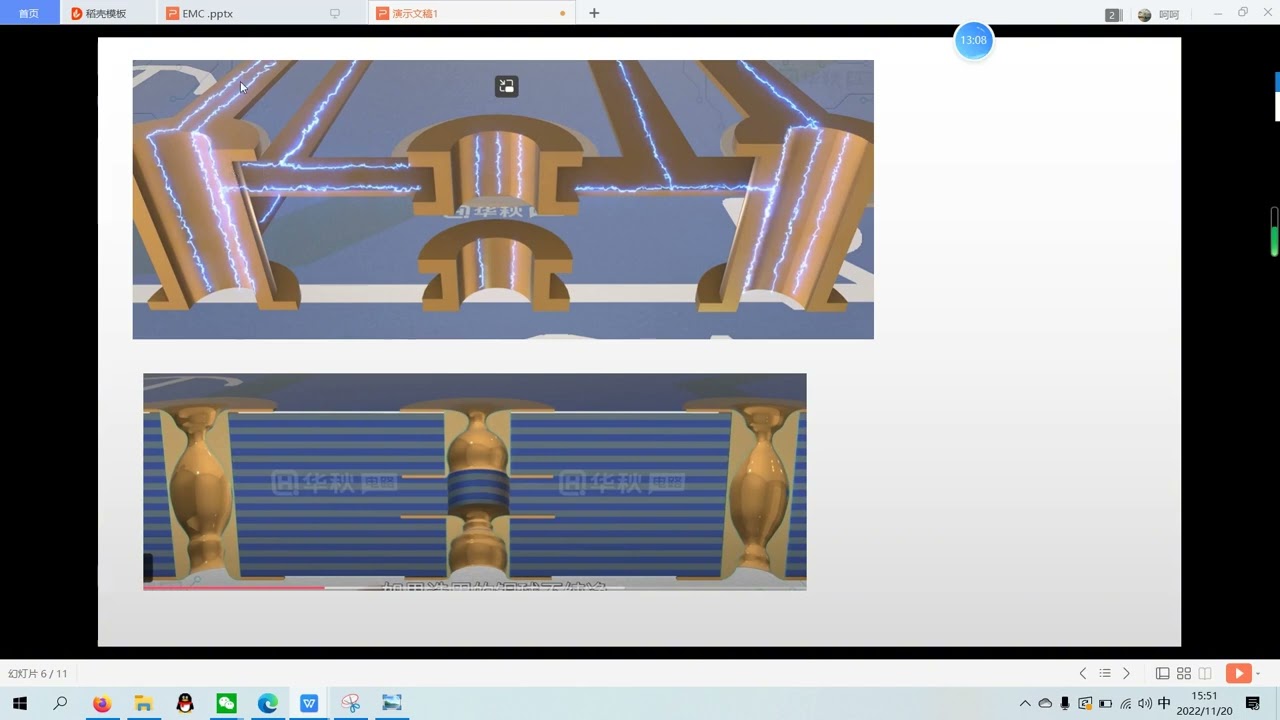
Task: Open the volume control in tray
Action: pyautogui.click(x=1145, y=704)
